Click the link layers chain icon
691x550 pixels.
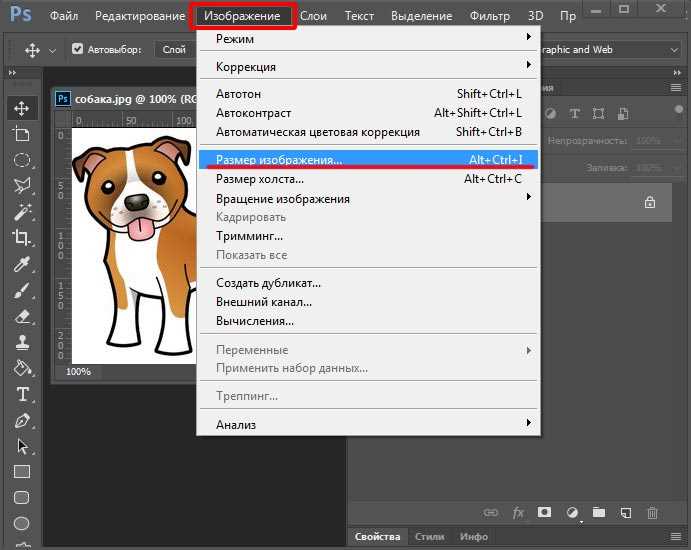[490, 513]
